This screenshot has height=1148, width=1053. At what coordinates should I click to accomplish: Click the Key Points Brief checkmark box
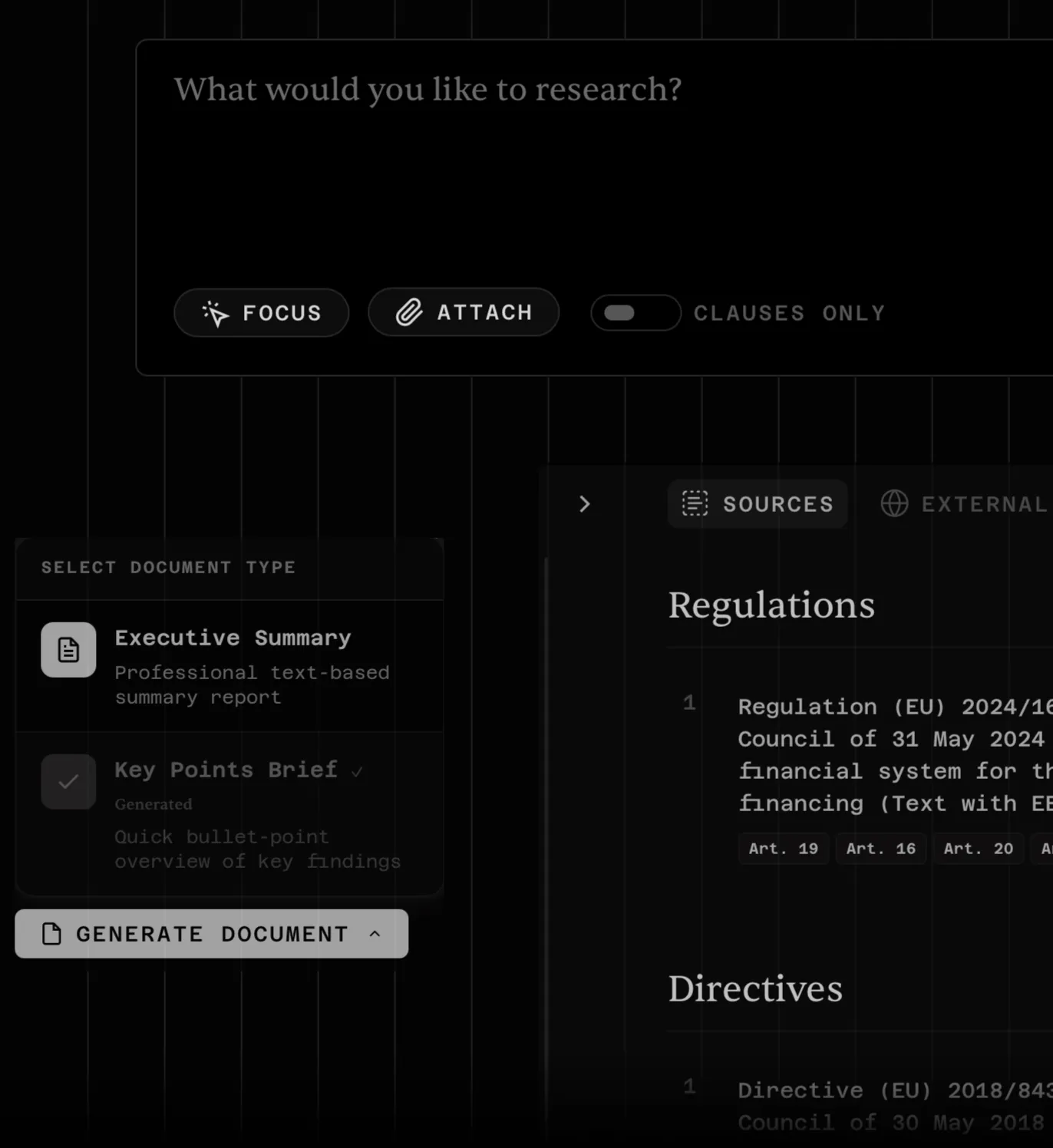click(x=68, y=782)
